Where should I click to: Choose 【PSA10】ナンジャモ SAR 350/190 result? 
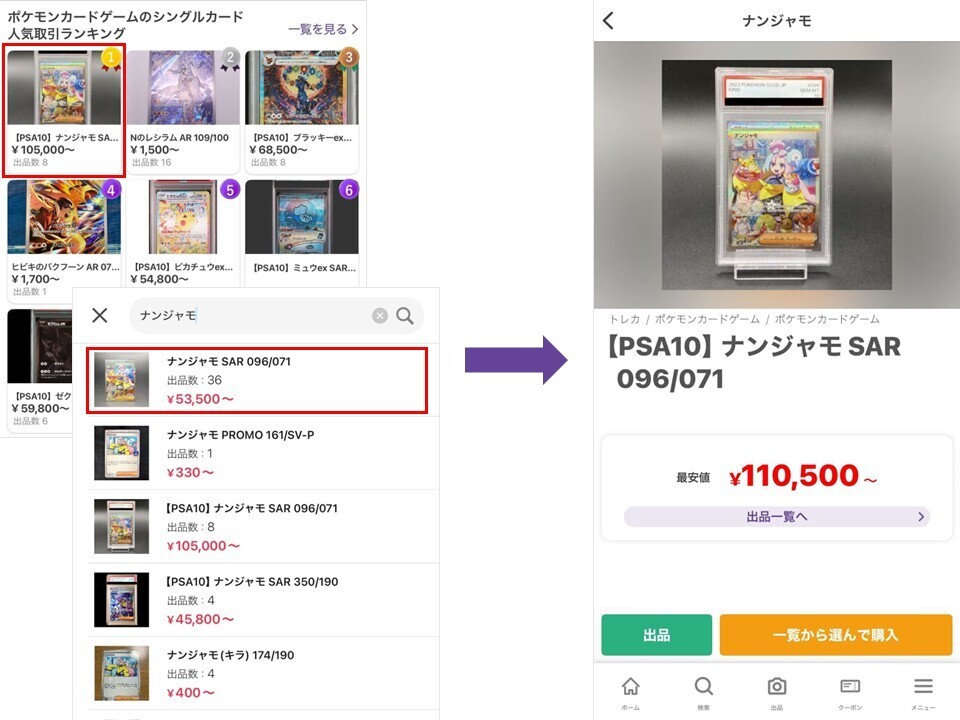tap(257, 600)
